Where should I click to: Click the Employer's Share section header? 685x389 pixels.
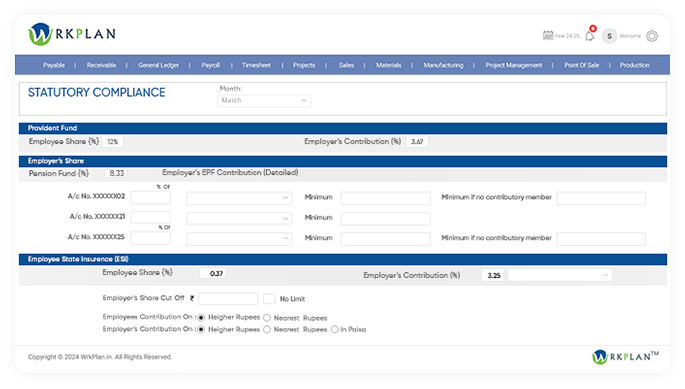click(x=342, y=161)
